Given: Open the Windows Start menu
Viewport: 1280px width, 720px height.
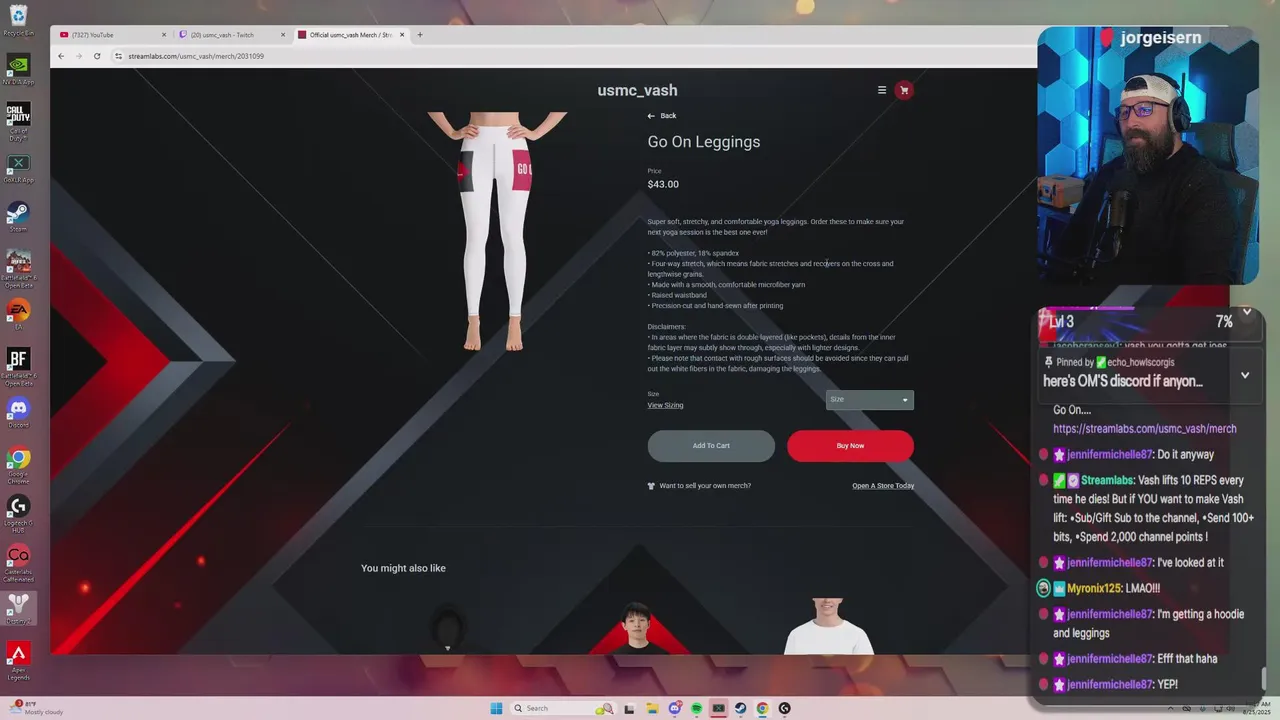Looking at the screenshot, I should click(496, 708).
